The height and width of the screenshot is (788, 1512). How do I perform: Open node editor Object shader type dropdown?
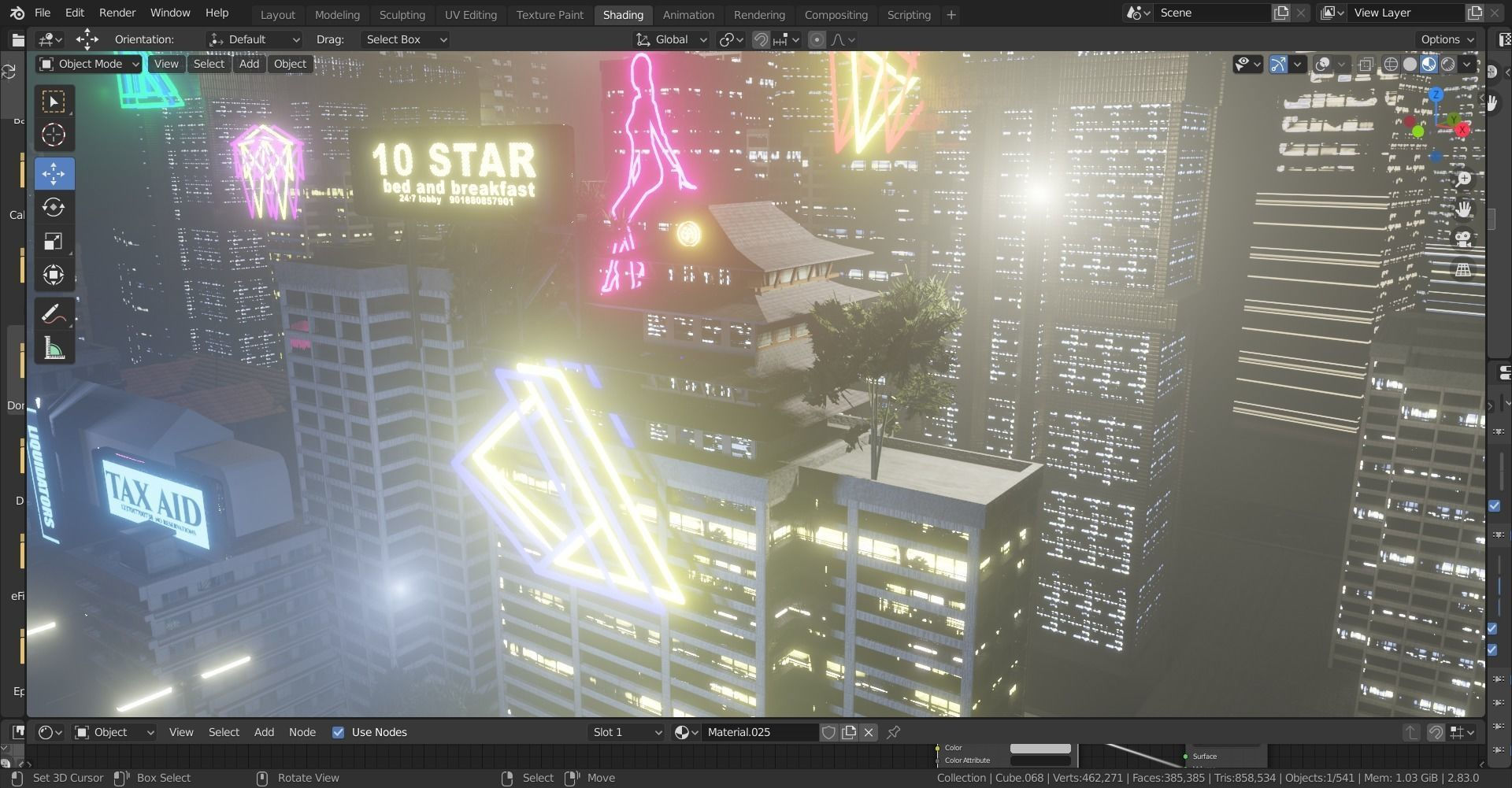114,732
